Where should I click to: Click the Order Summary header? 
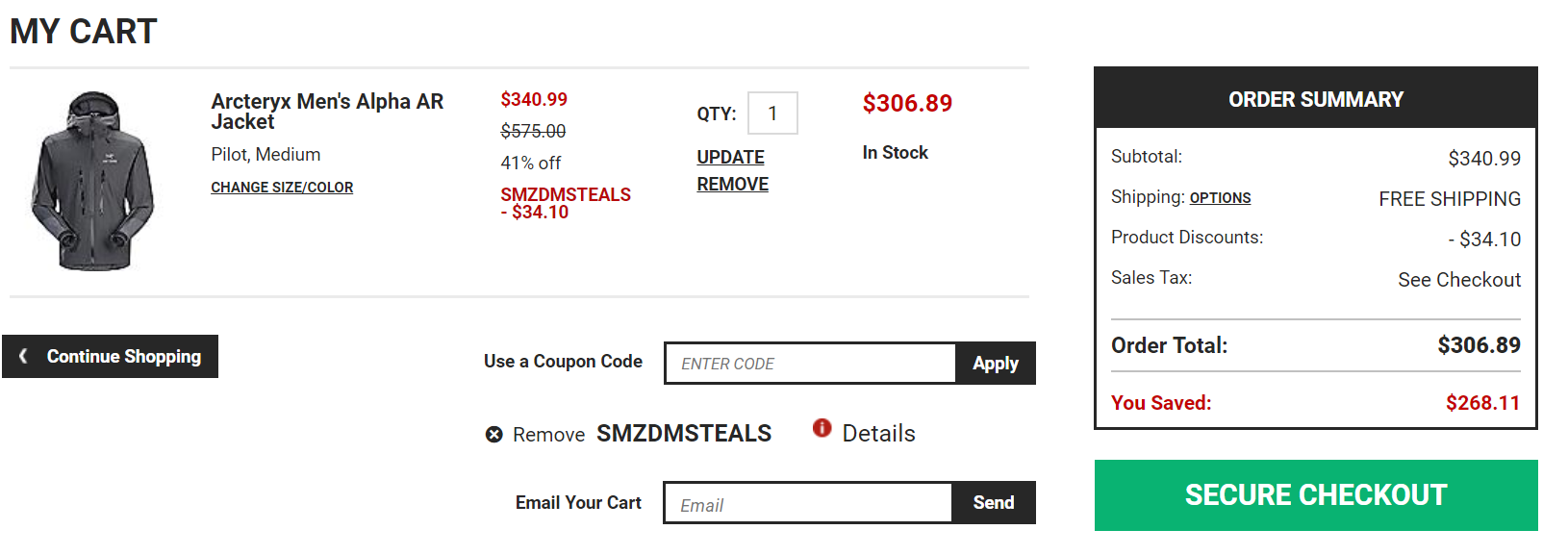tap(1315, 98)
